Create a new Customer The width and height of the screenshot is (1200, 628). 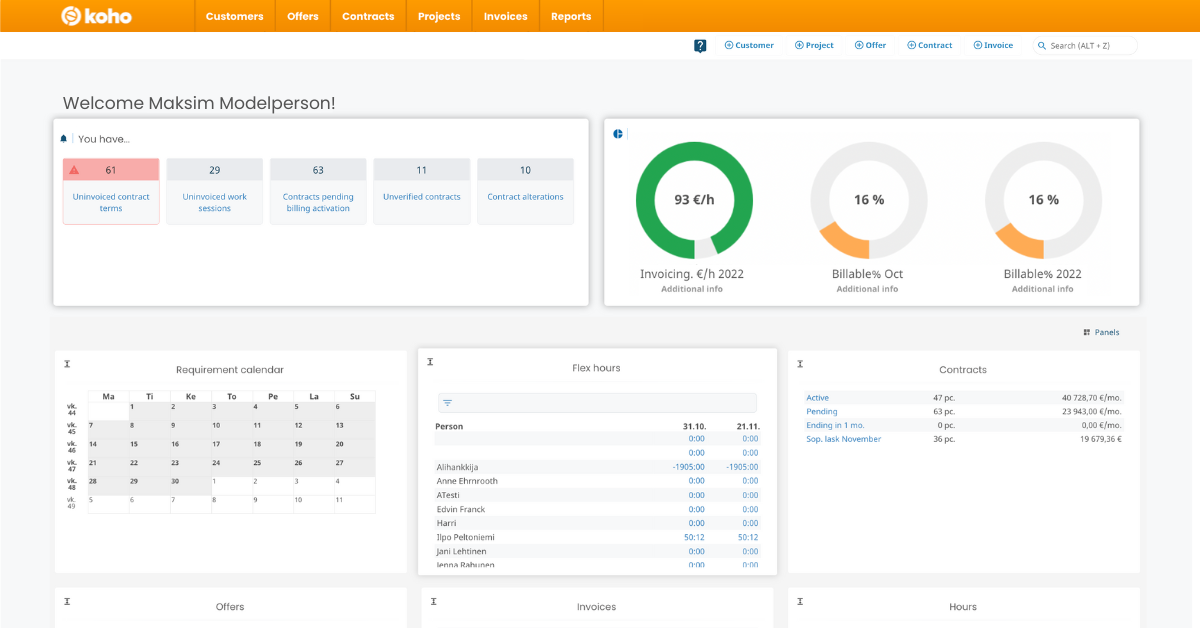click(749, 45)
